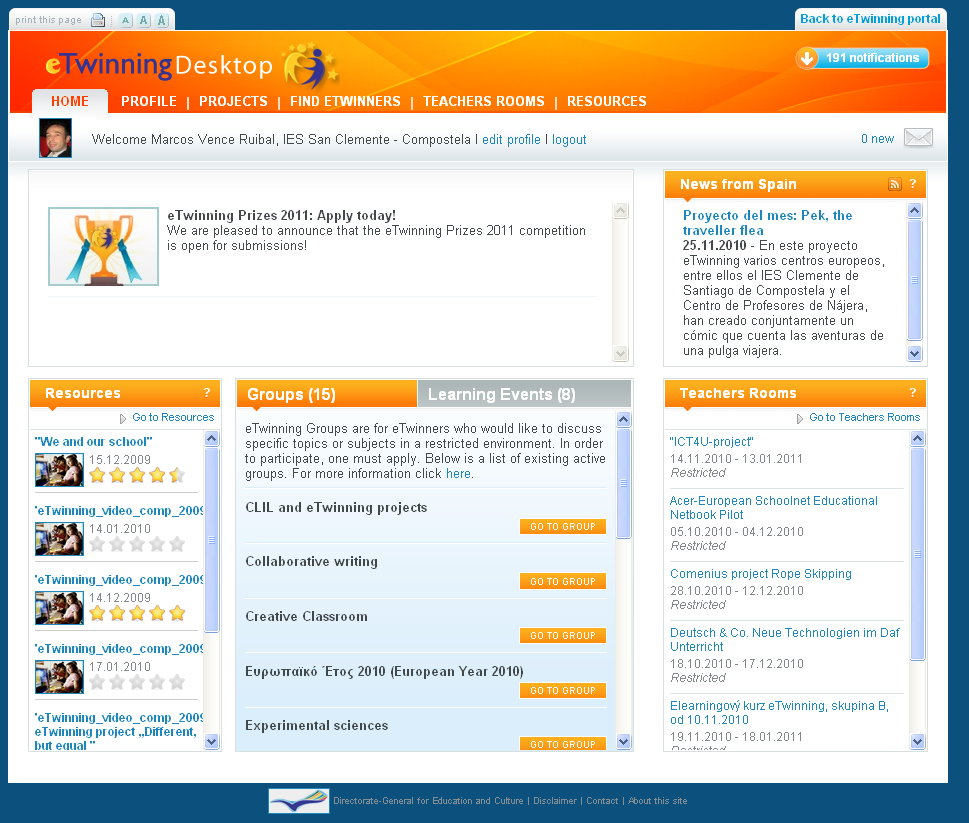Open the PROJECTS menu
The height and width of the screenshot is (823, 969).
[x=233, y=101]
